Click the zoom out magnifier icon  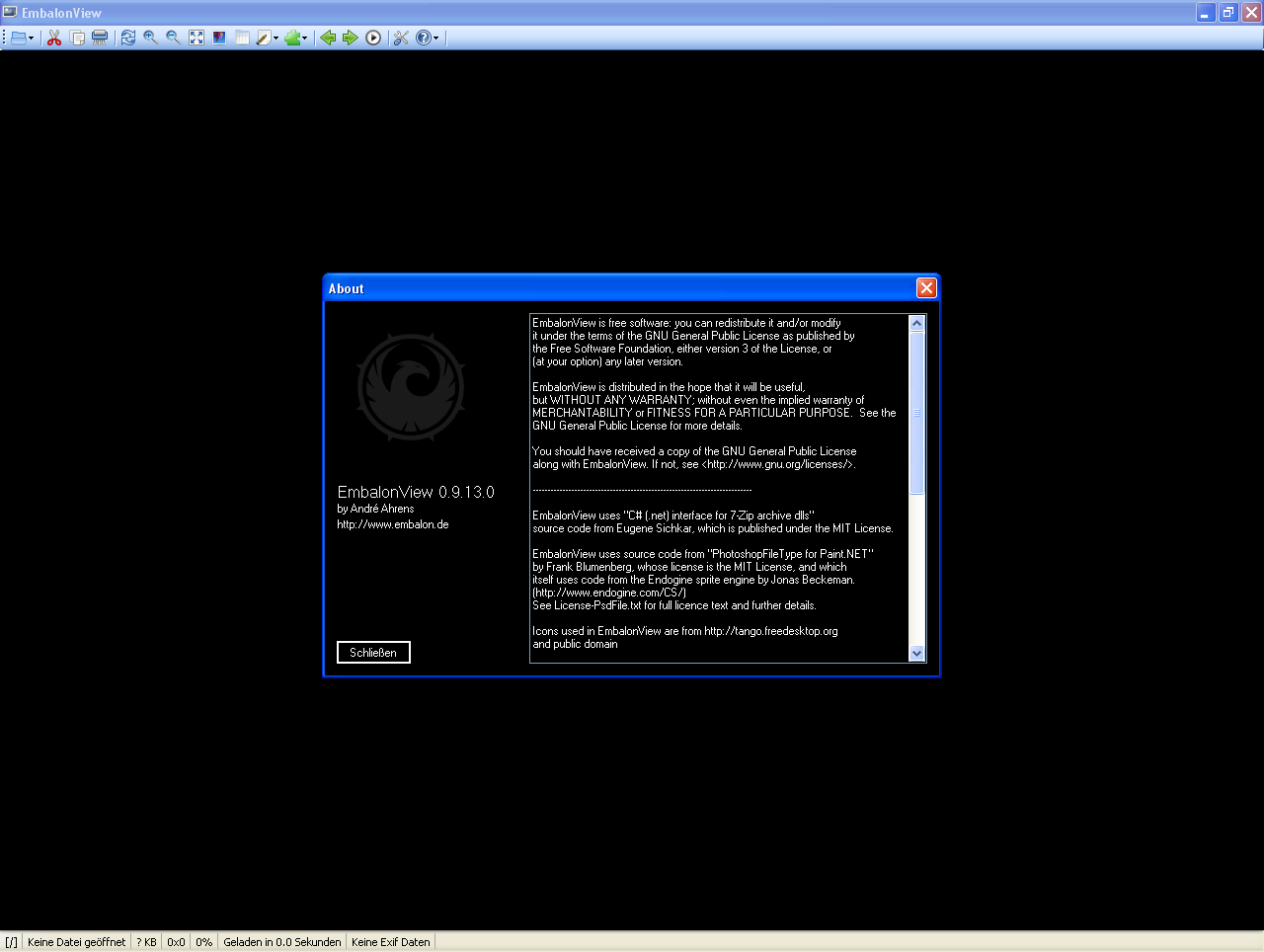pyautogui.click(x=173, y=38)
